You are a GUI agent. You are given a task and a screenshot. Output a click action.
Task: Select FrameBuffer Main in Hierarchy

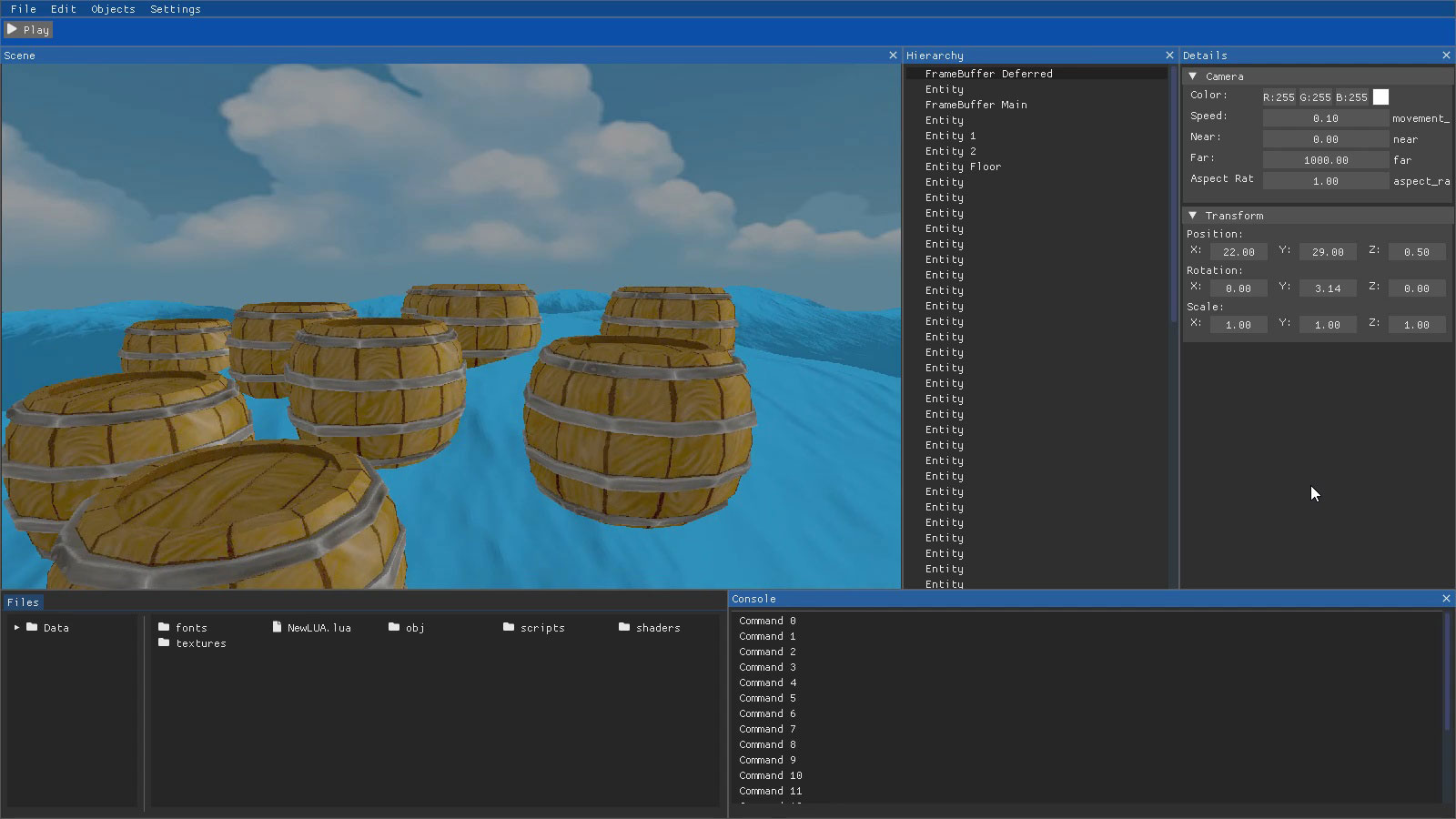976,105
